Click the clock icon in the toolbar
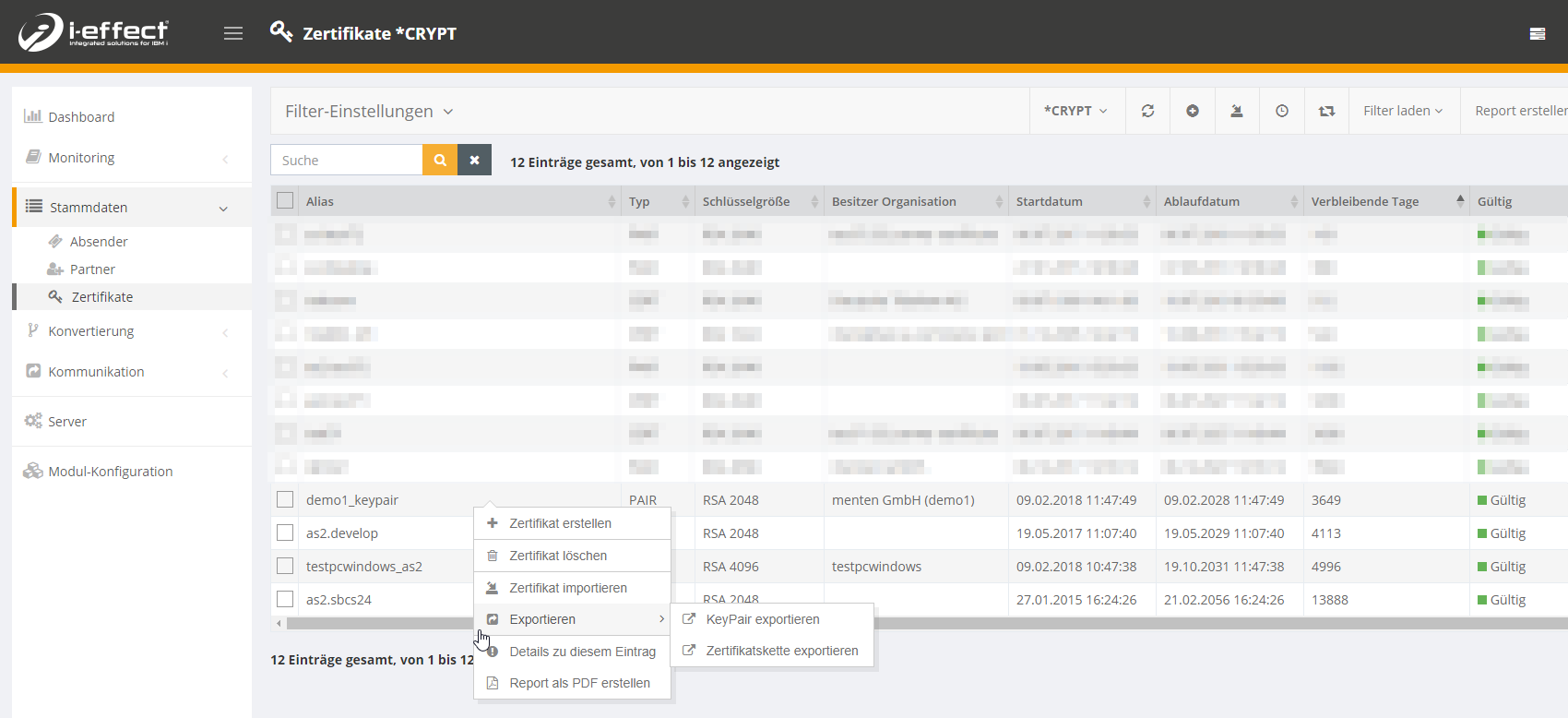This screenshot has width=1568, height=718. coord(1282,111)
